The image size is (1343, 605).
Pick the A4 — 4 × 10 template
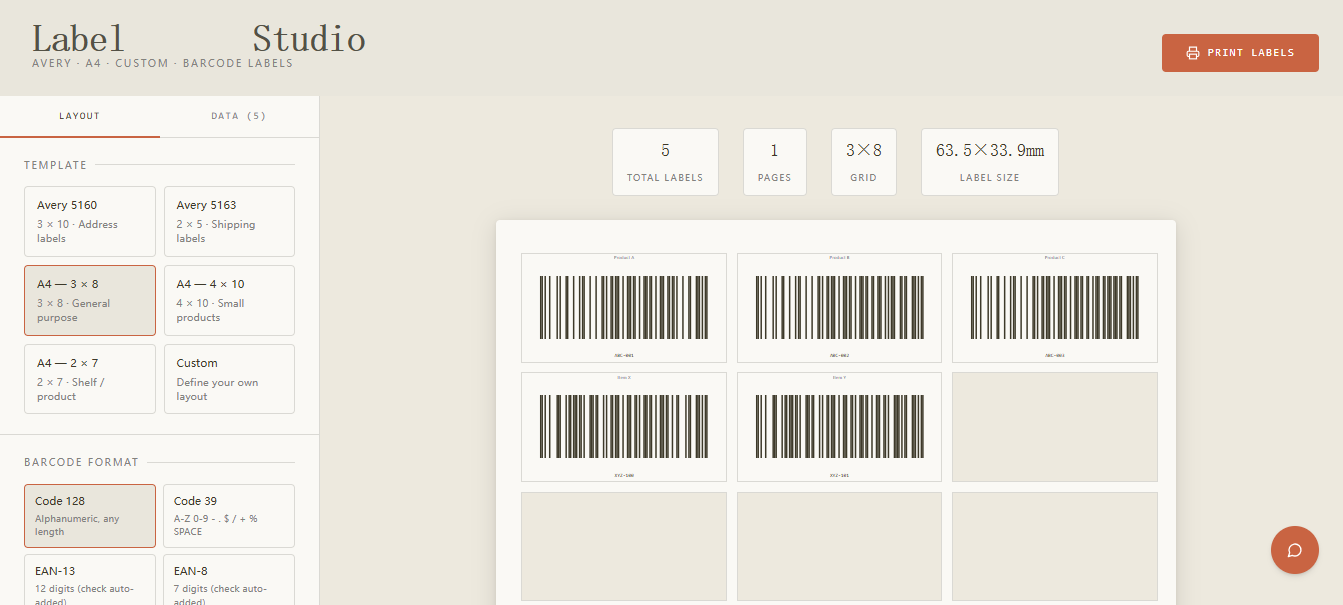[229, 300]
